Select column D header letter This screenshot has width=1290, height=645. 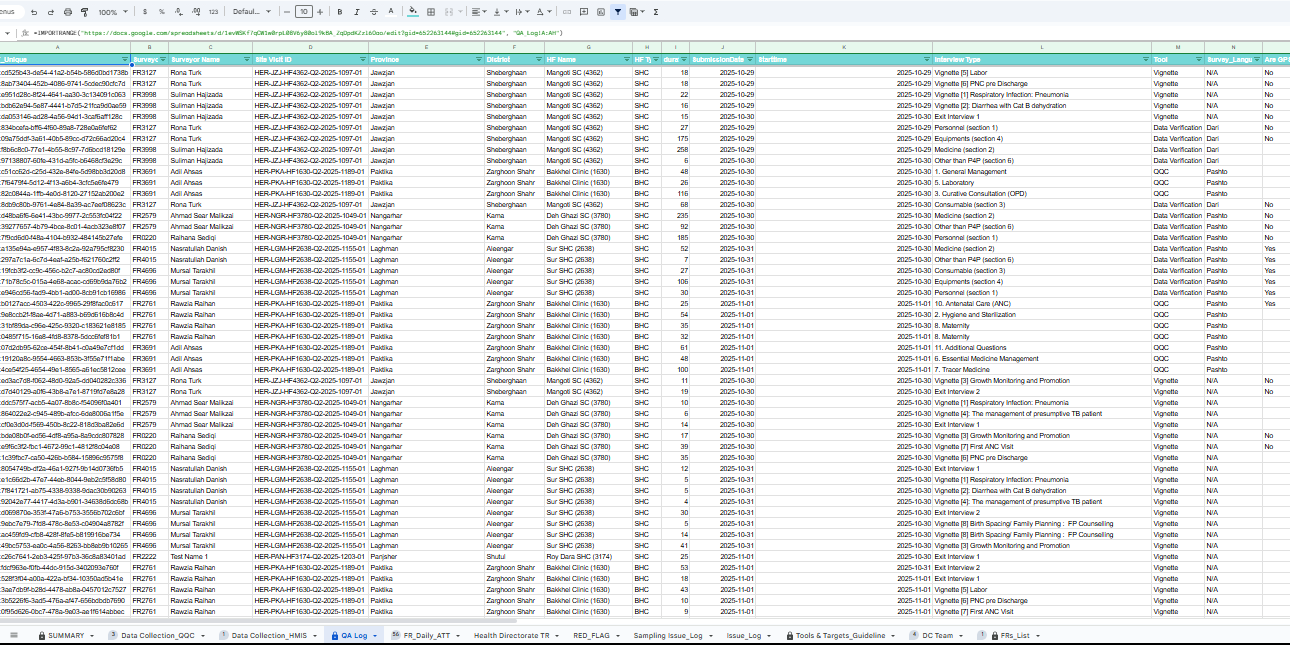coord(310,47)
